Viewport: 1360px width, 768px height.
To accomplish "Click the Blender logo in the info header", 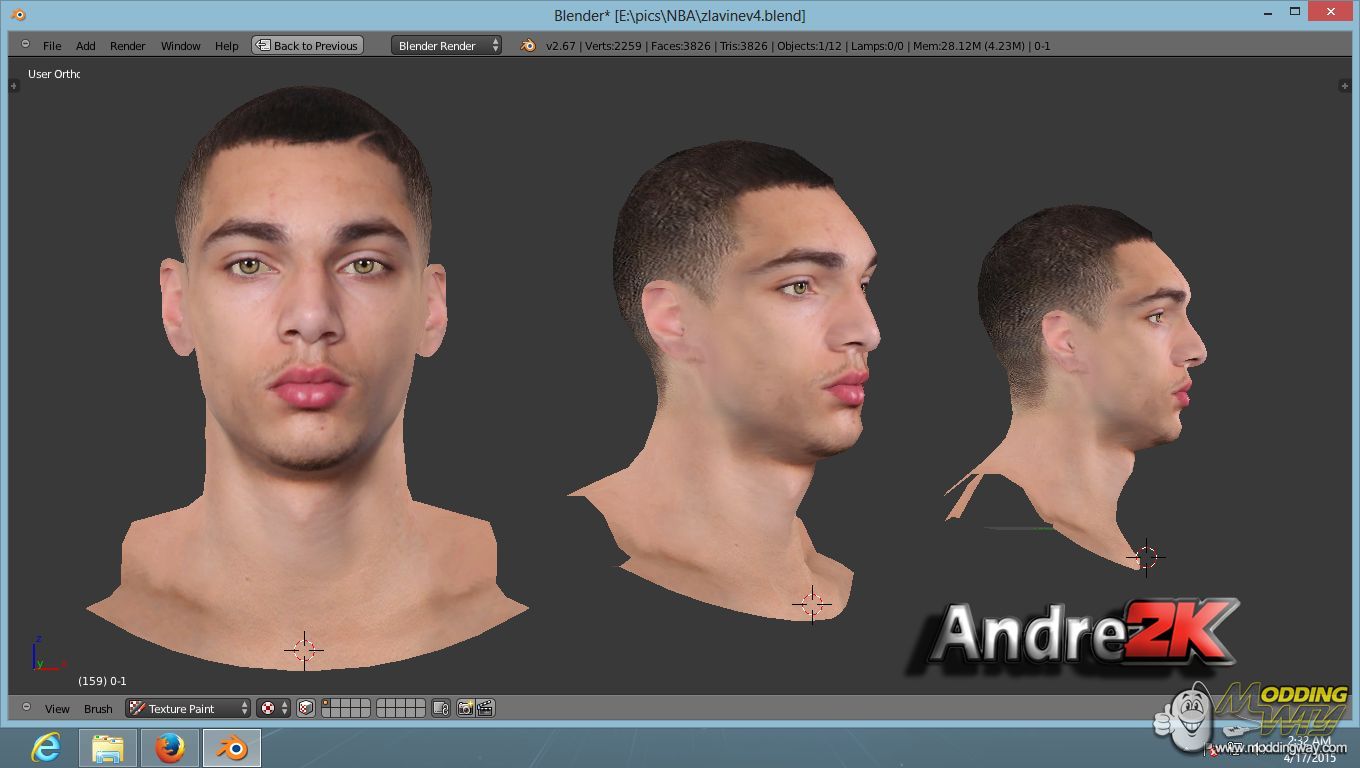I will (x=528, y=46).
